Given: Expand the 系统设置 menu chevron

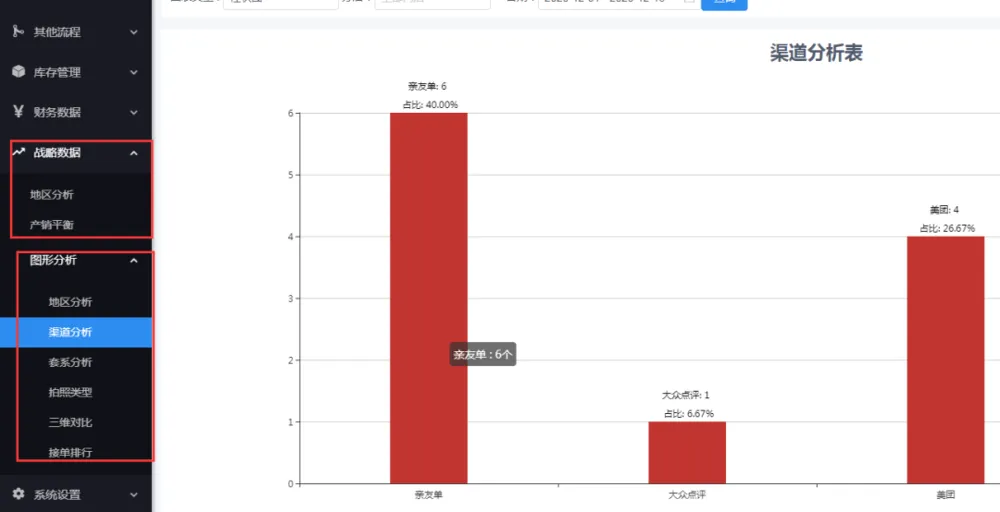Looking at the screenshot, I should coord(134,494).
